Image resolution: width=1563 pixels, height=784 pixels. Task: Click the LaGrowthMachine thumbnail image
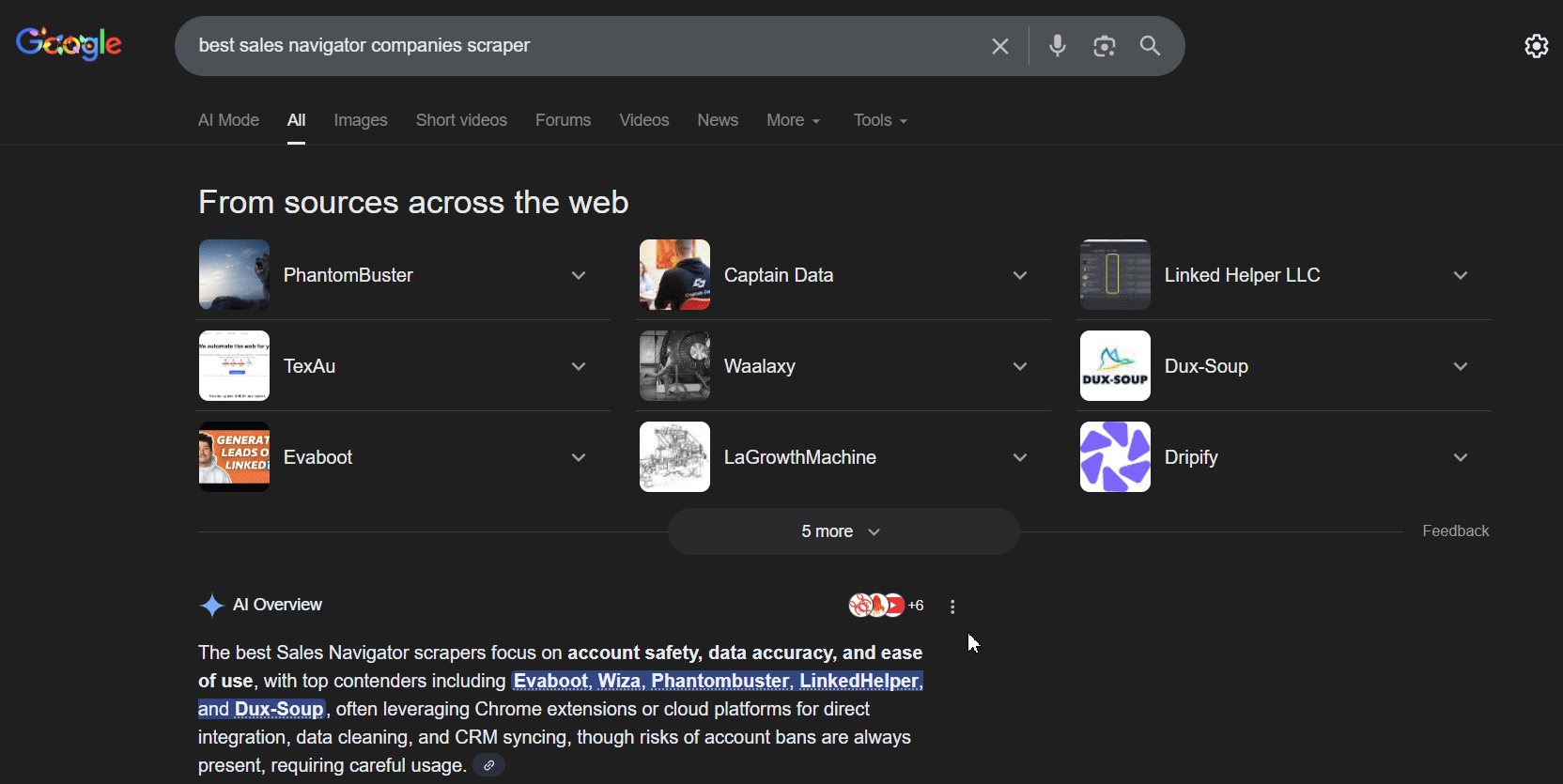[674, 456]
